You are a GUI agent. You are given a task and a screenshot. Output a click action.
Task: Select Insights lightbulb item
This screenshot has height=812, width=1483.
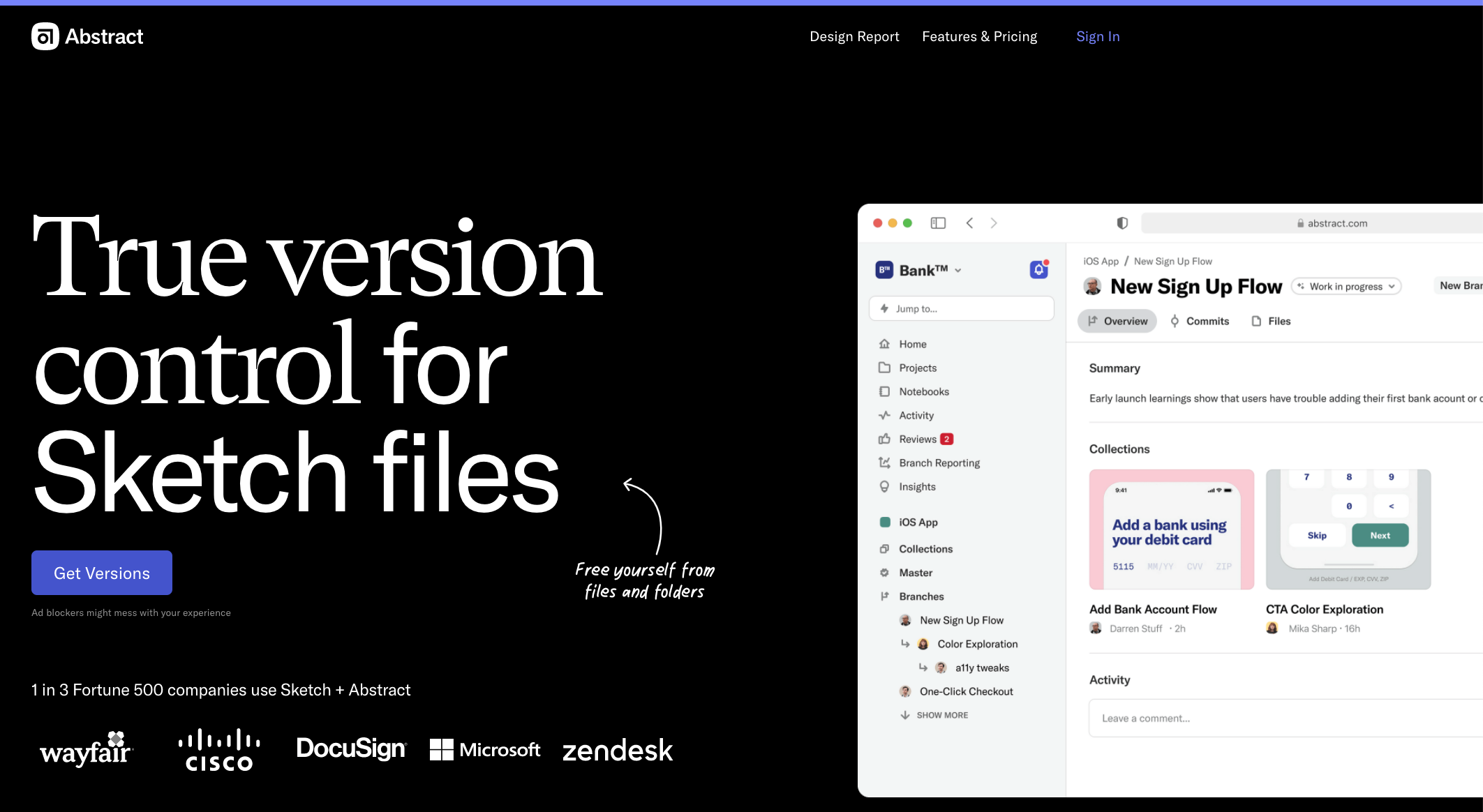point(916,486)
